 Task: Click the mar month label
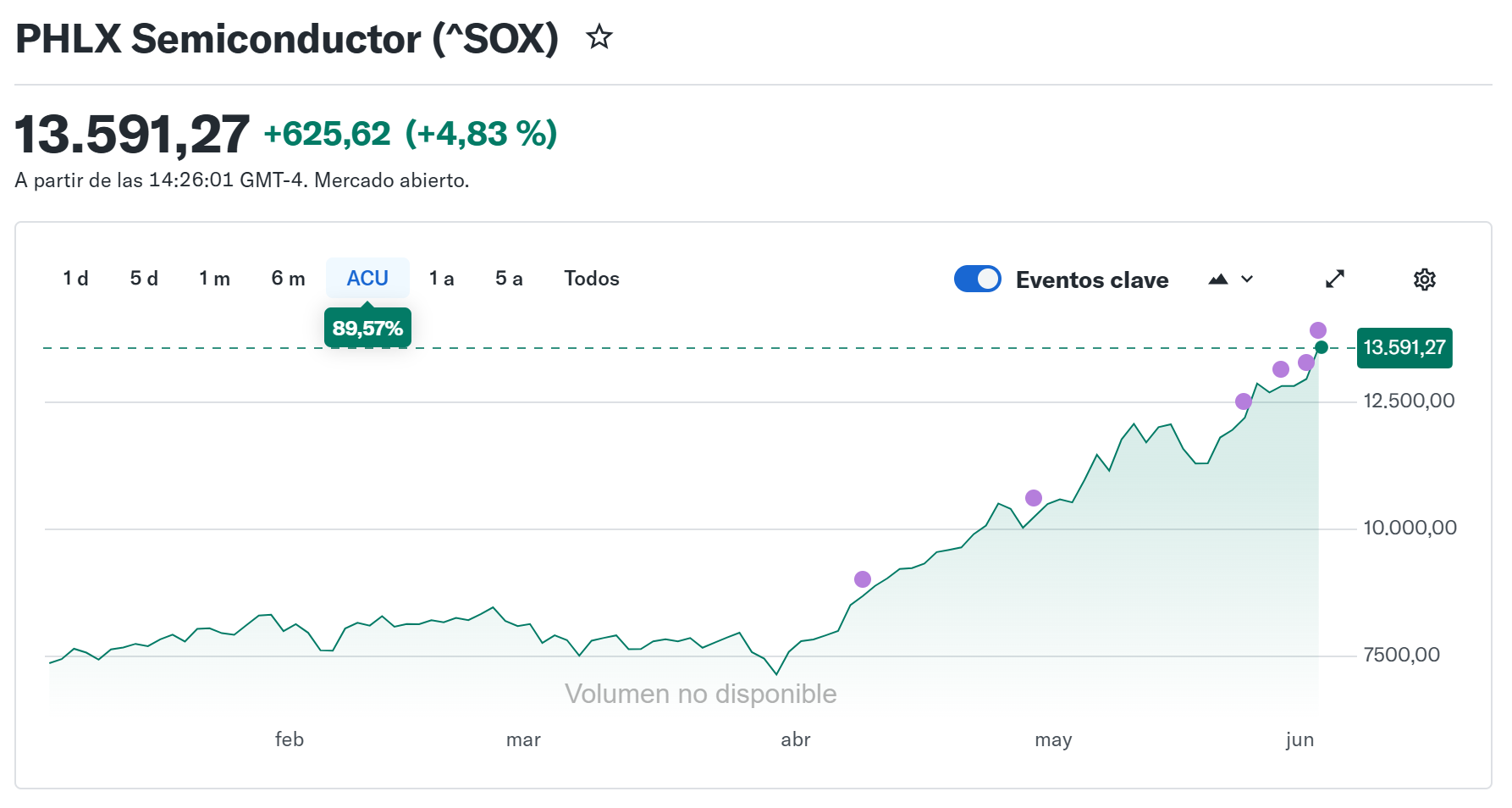(523, 739)
